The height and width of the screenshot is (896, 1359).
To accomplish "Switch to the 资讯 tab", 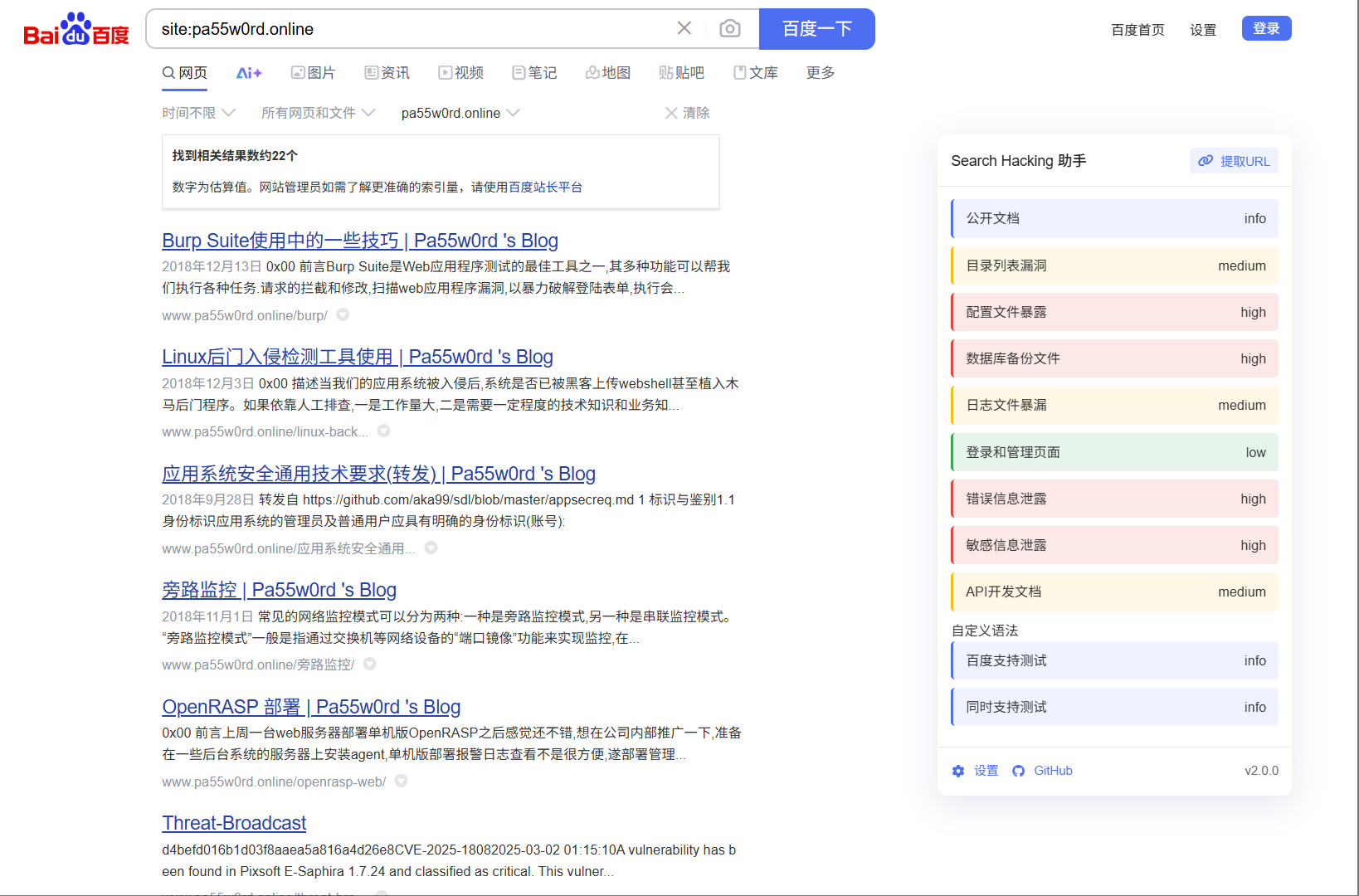I will (387, 73).
